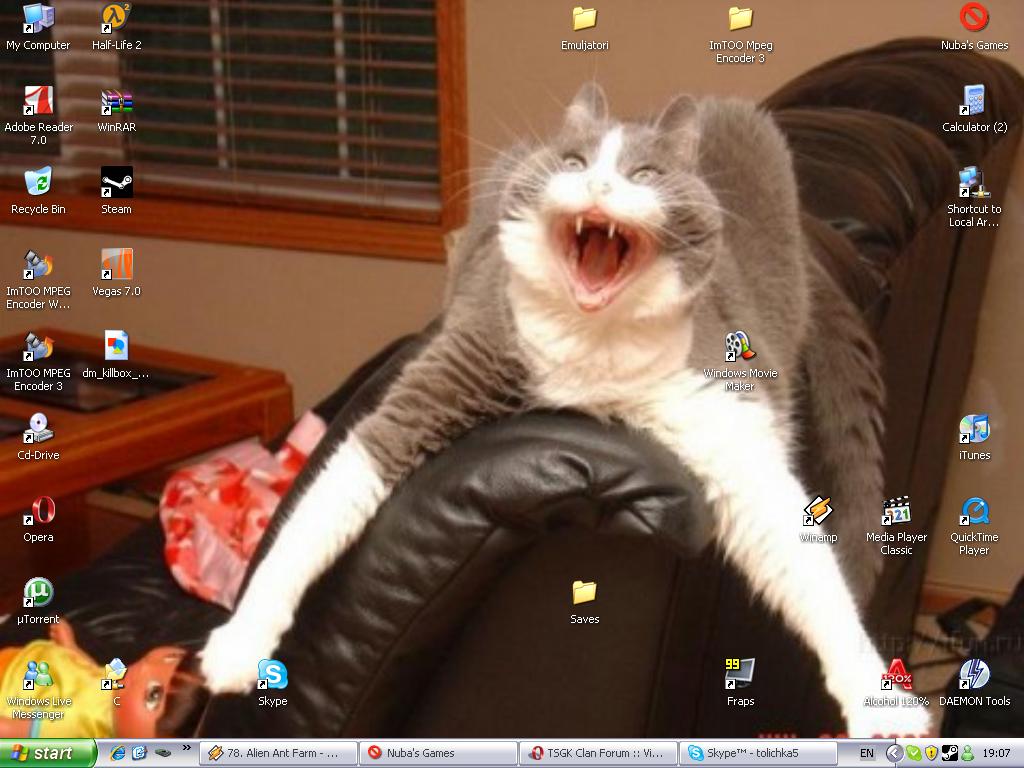Open iTunes from the desktop
Viewport: 1024px width, 768px height.
pyautogui.click(x=972, y=428)
